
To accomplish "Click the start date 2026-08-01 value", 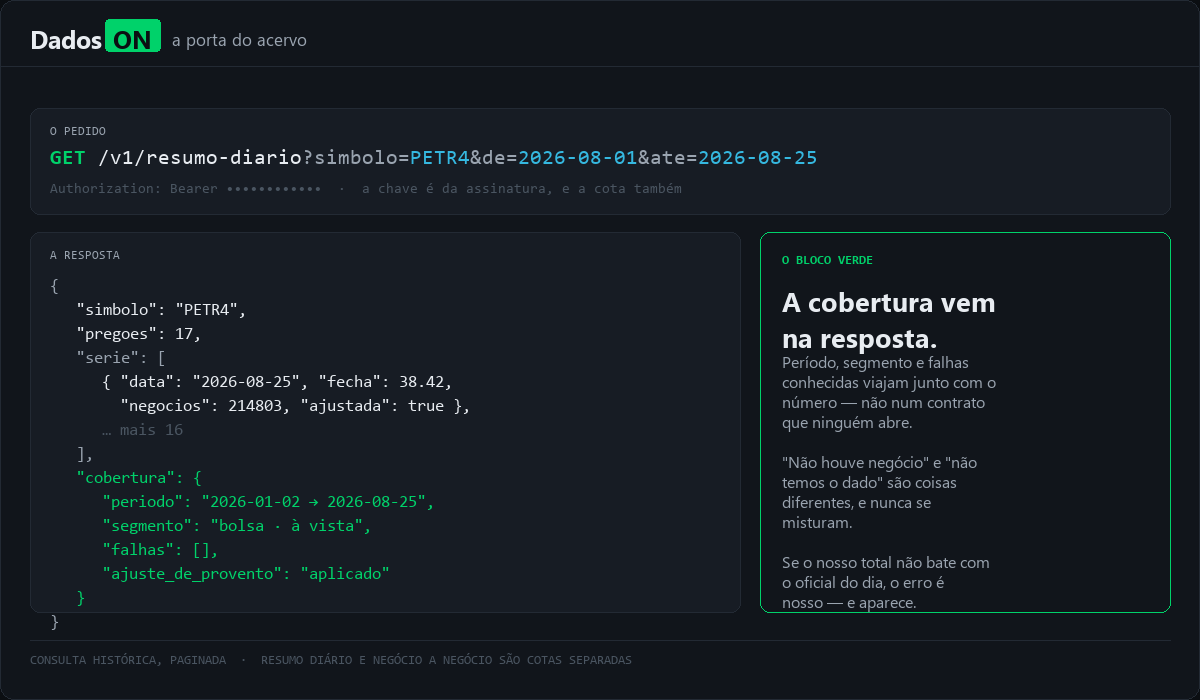I will coord(577,158).
